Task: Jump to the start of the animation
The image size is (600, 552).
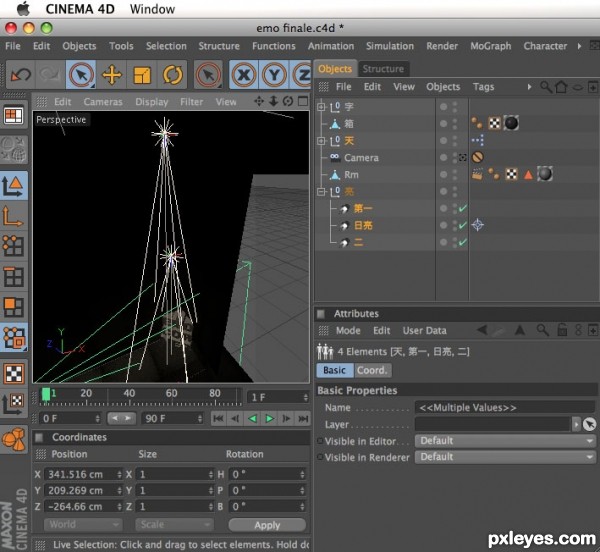Action: (218, 418)
